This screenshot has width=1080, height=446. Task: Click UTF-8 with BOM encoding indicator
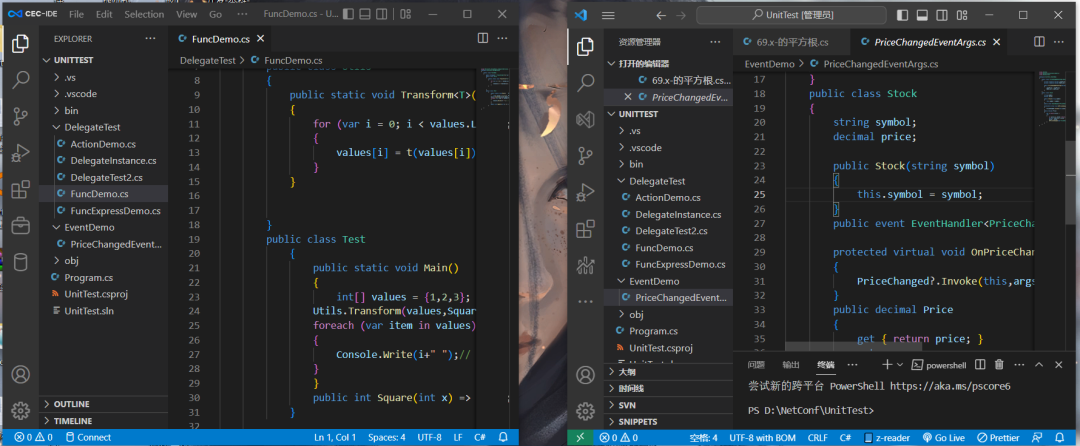click(x=763, y=437)
